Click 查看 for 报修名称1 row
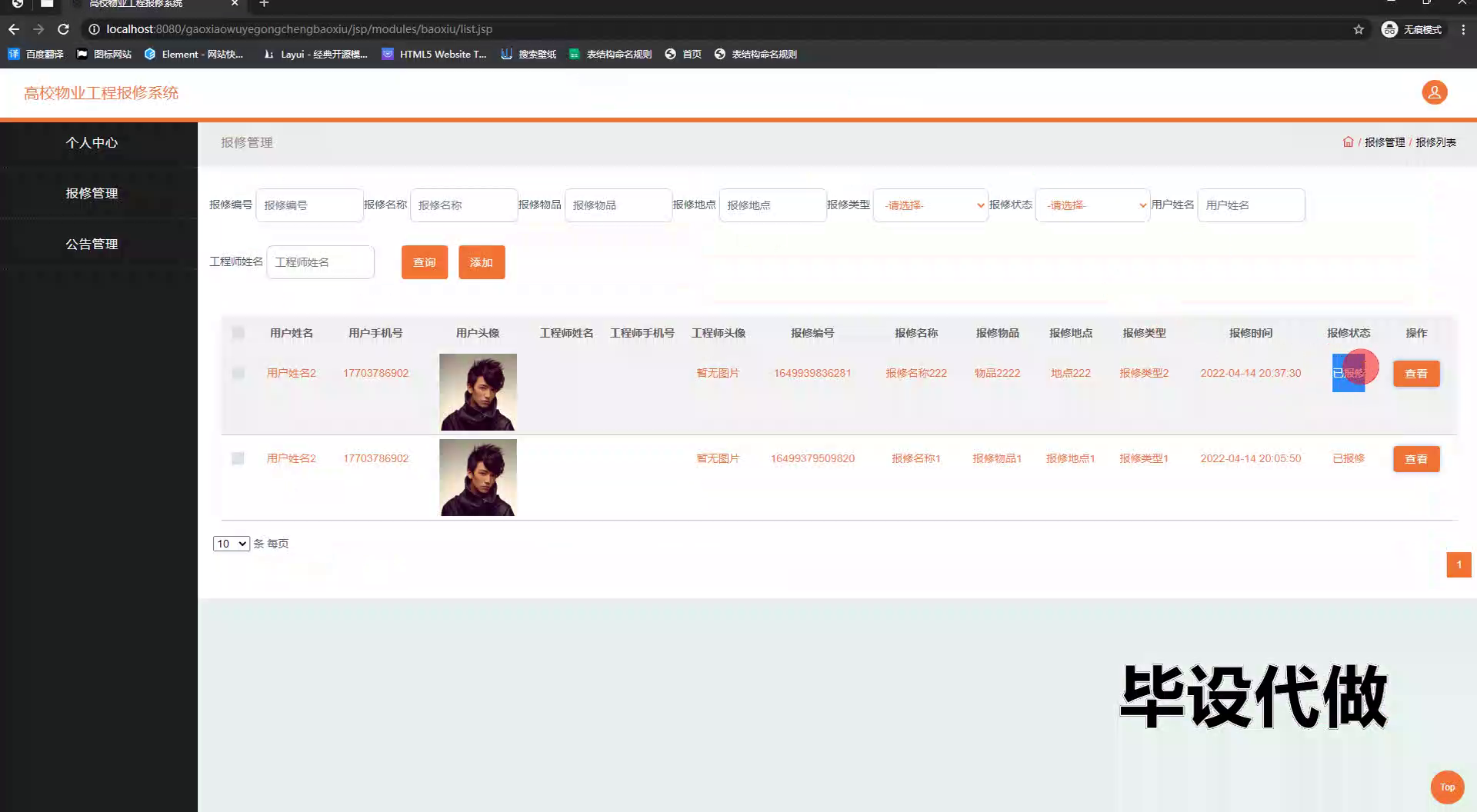Screen dimensions: 1477x812 point(1416,459)
